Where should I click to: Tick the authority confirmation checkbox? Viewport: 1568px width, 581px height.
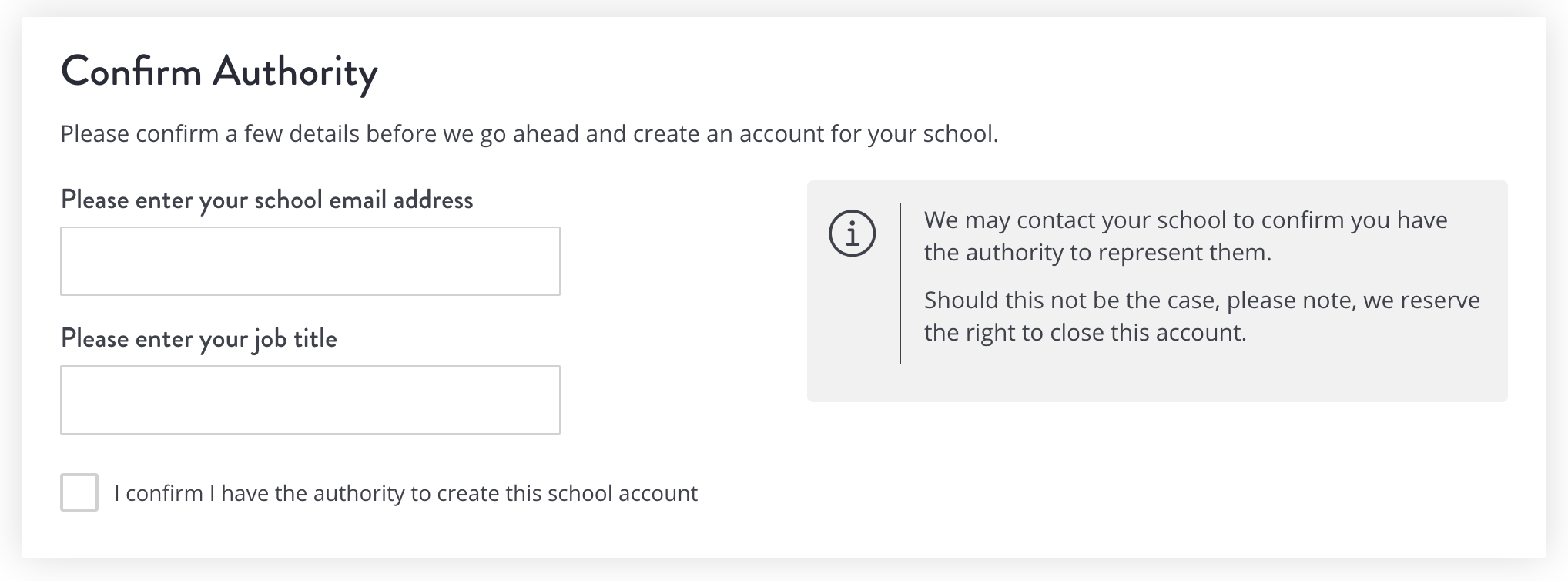point(79,492)
